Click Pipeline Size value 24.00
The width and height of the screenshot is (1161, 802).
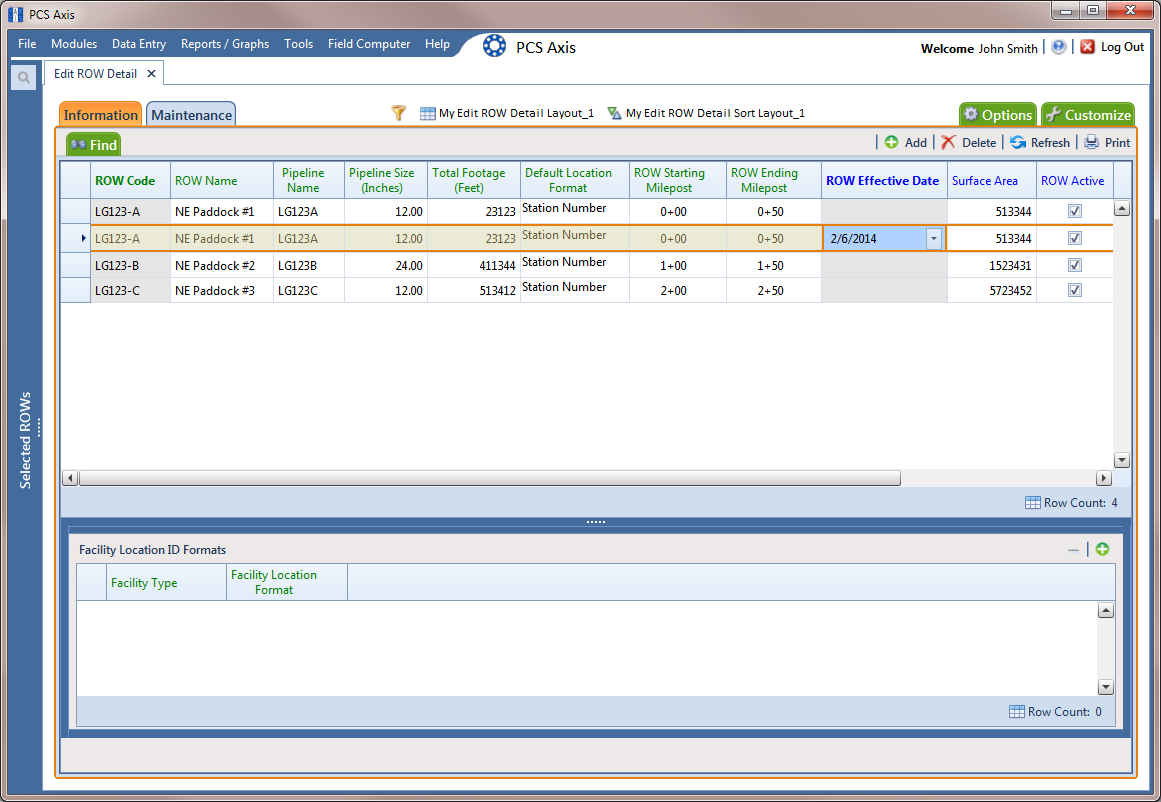click(x=386, y=265)
